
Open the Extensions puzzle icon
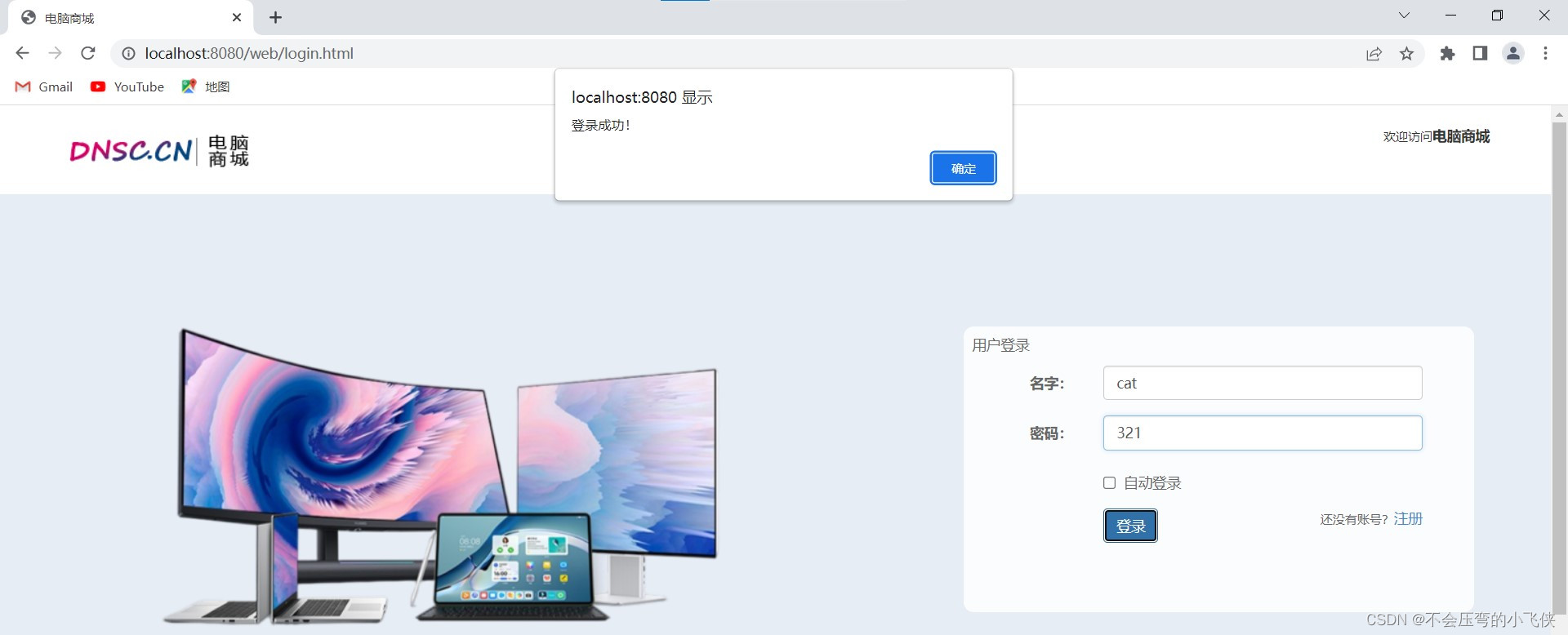click(1447, 53)
